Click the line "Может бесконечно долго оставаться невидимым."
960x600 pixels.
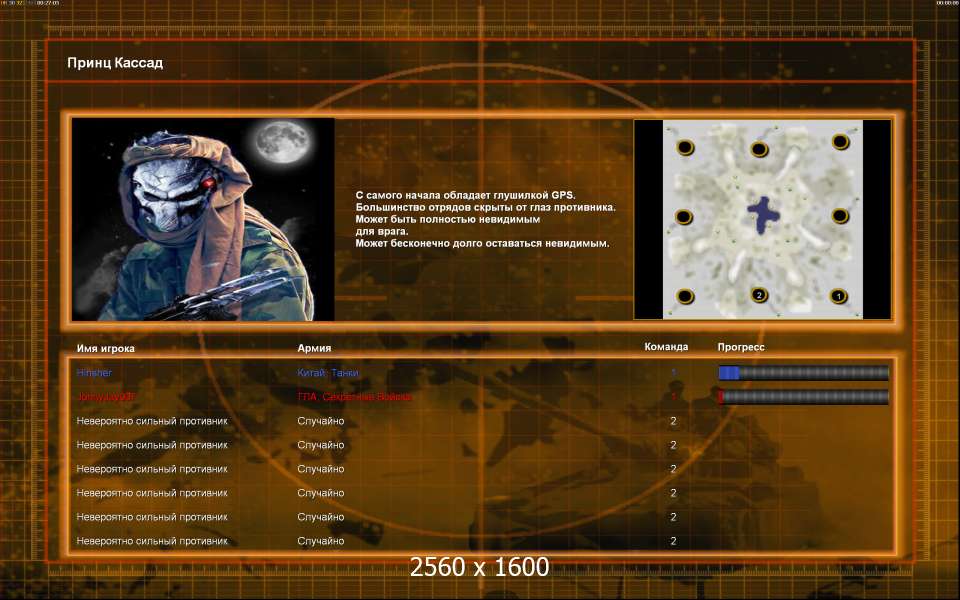[x=482, y=243]
